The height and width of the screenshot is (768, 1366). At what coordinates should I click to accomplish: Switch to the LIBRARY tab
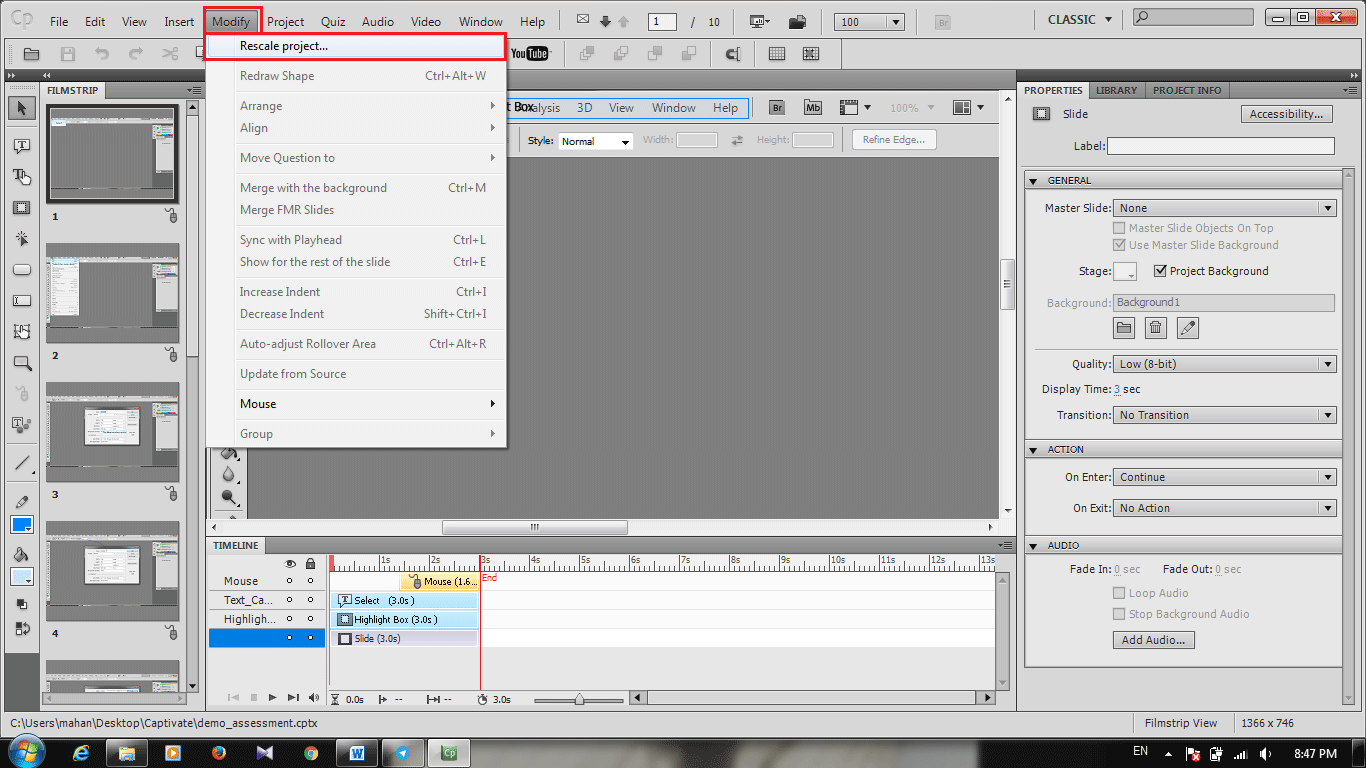(x=1116, y=90)
